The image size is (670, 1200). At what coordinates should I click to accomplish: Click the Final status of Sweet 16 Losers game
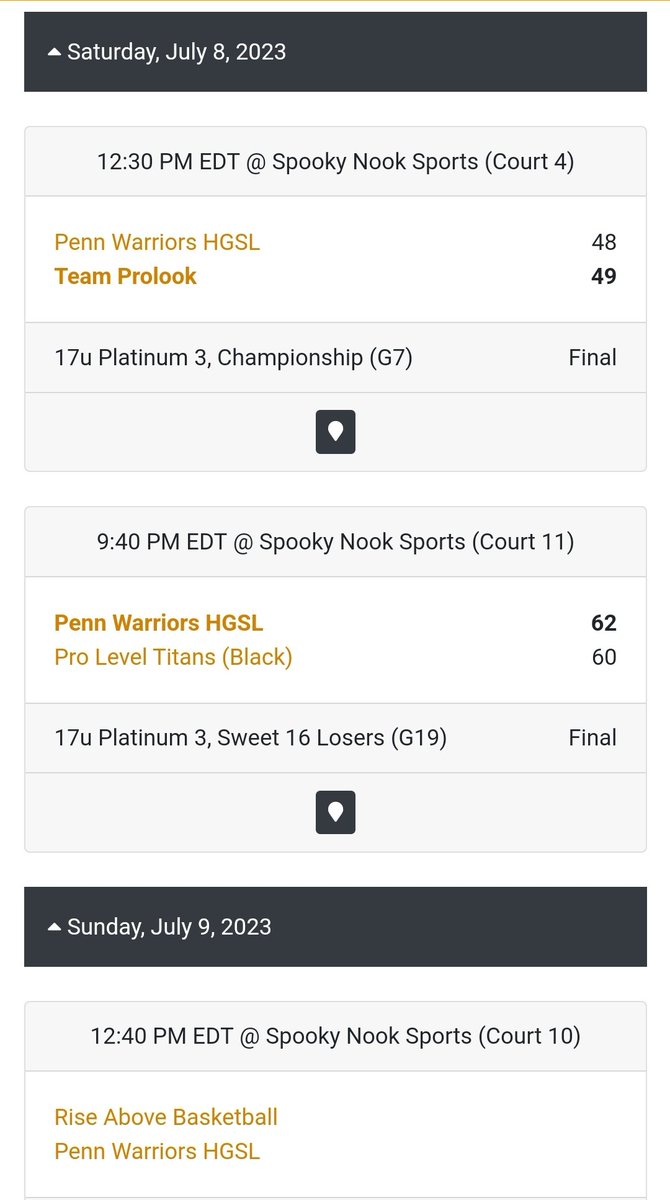coord(593,738)
